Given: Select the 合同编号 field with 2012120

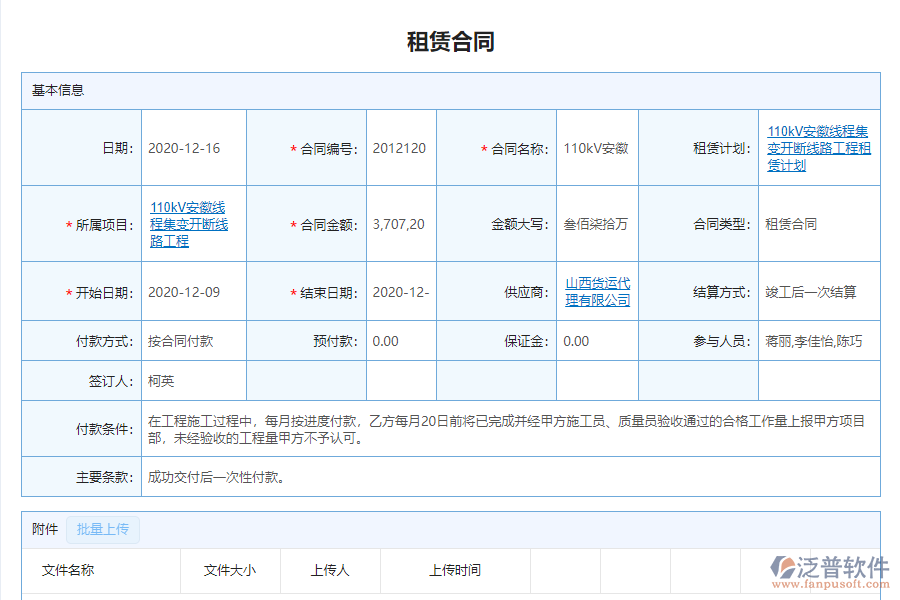Looking at the screenshot, I should pos(399,147).
